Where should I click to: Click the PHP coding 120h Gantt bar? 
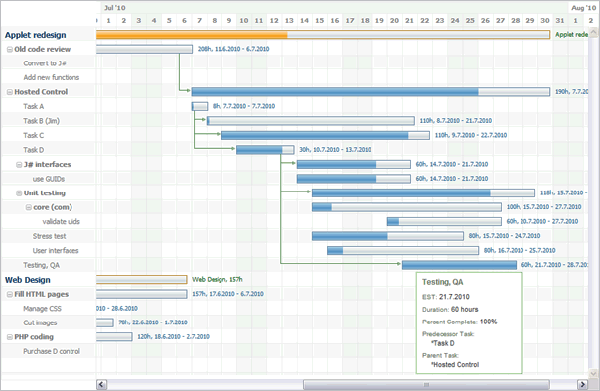[x=114, y=337]
